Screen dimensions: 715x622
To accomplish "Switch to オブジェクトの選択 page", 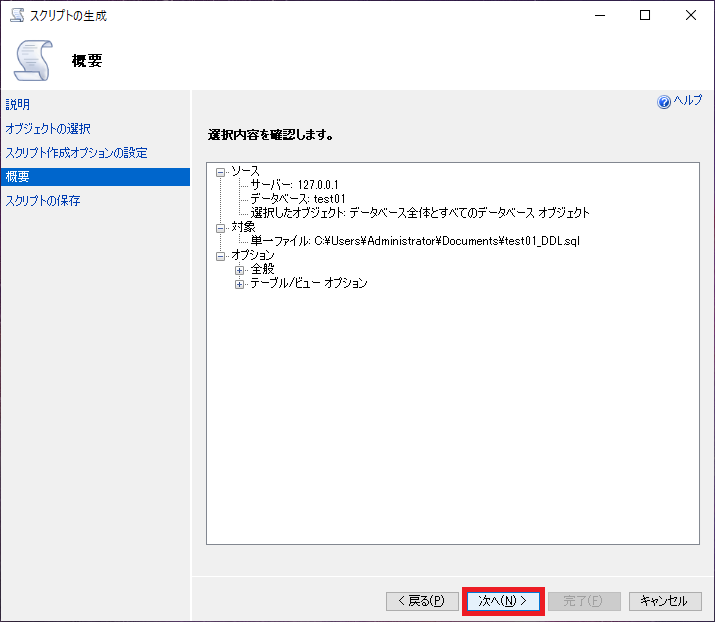I will (x=48, y=129).
